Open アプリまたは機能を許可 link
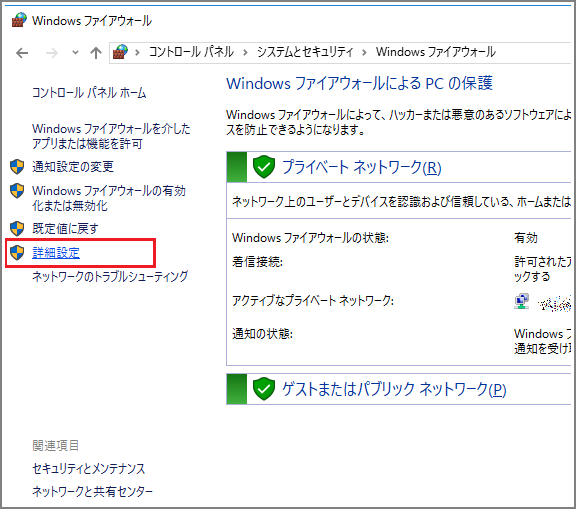The width and height of the screenshot is (576, 509). 111,136
